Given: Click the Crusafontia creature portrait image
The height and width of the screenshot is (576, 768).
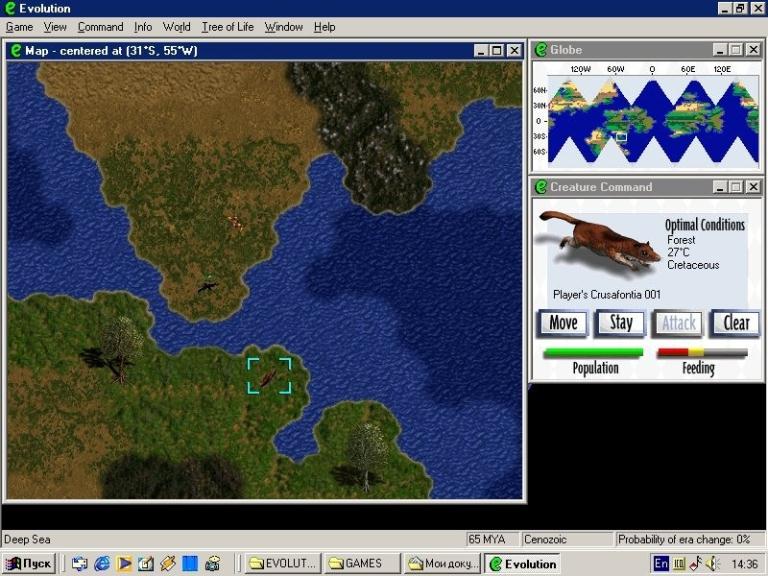Looking at the screenshot, I should coord(598,242).
